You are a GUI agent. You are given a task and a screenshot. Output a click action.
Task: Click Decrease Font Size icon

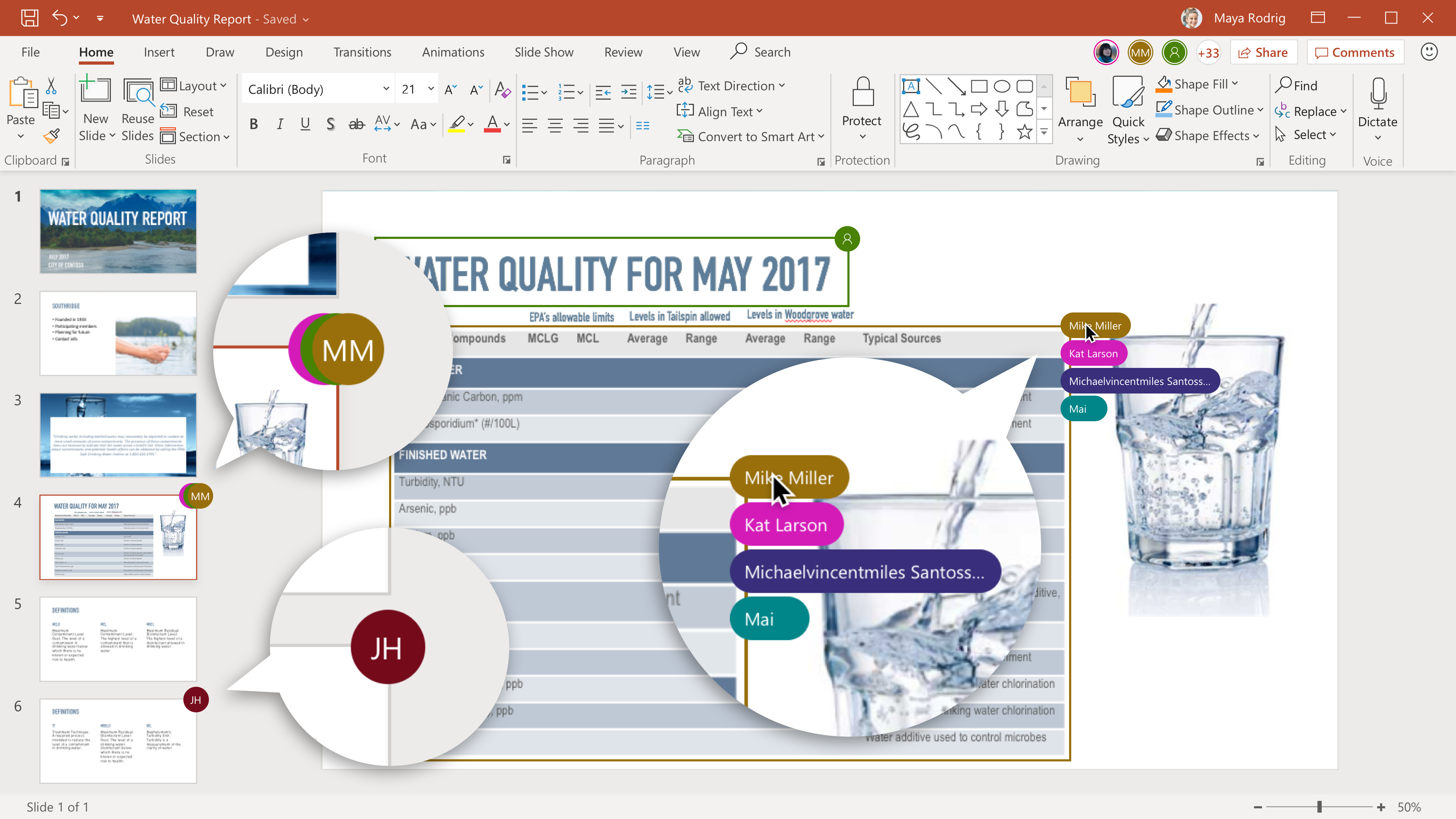476,89
